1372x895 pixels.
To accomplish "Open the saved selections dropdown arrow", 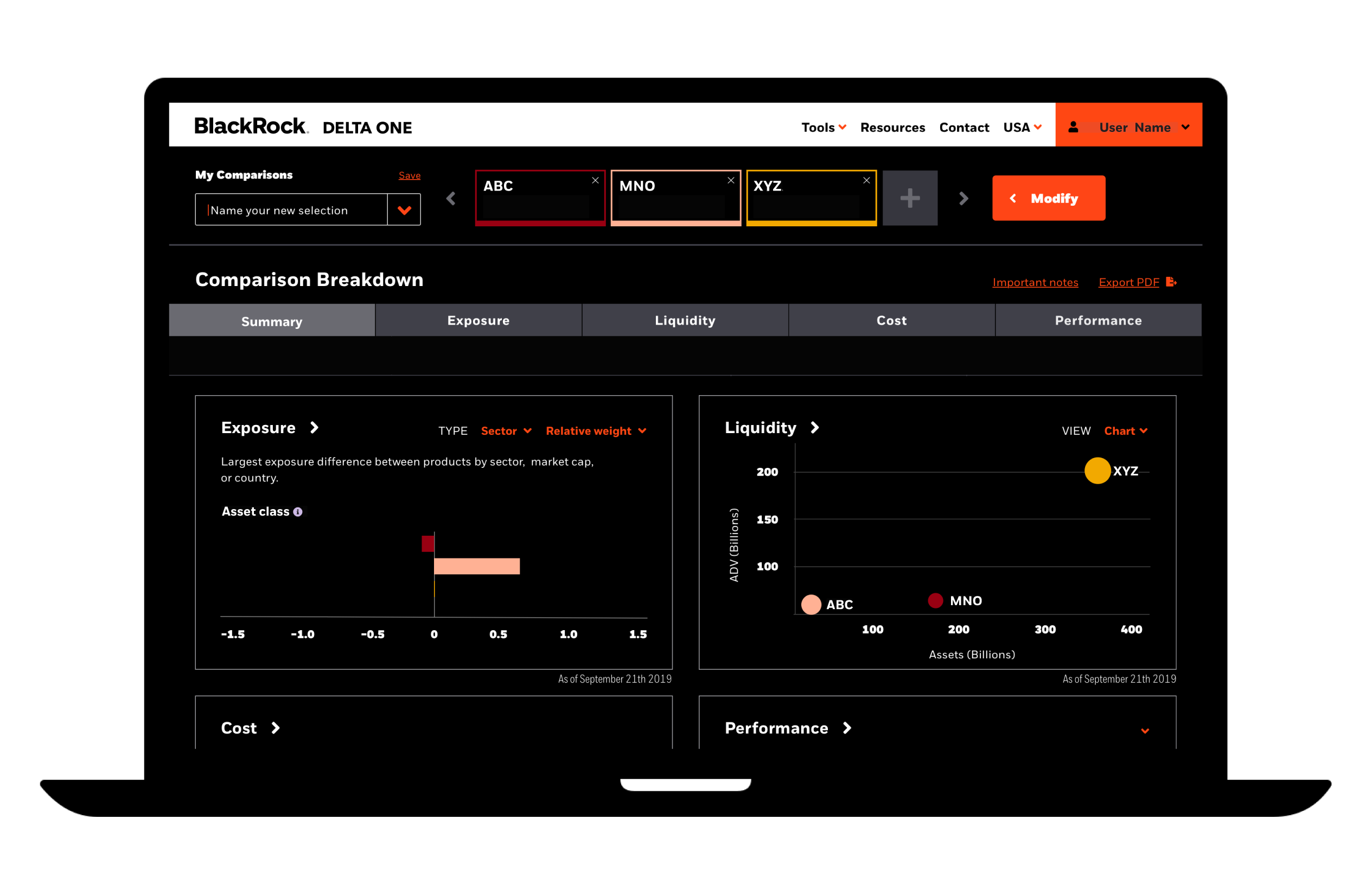I will pyautogui.click(x=404, y=210).
